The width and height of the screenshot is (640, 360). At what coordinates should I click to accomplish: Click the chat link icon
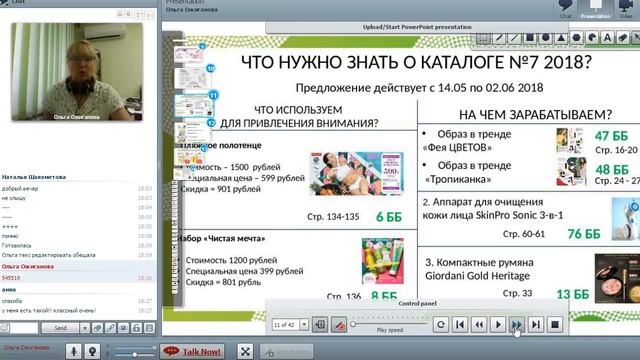point(110,328)
